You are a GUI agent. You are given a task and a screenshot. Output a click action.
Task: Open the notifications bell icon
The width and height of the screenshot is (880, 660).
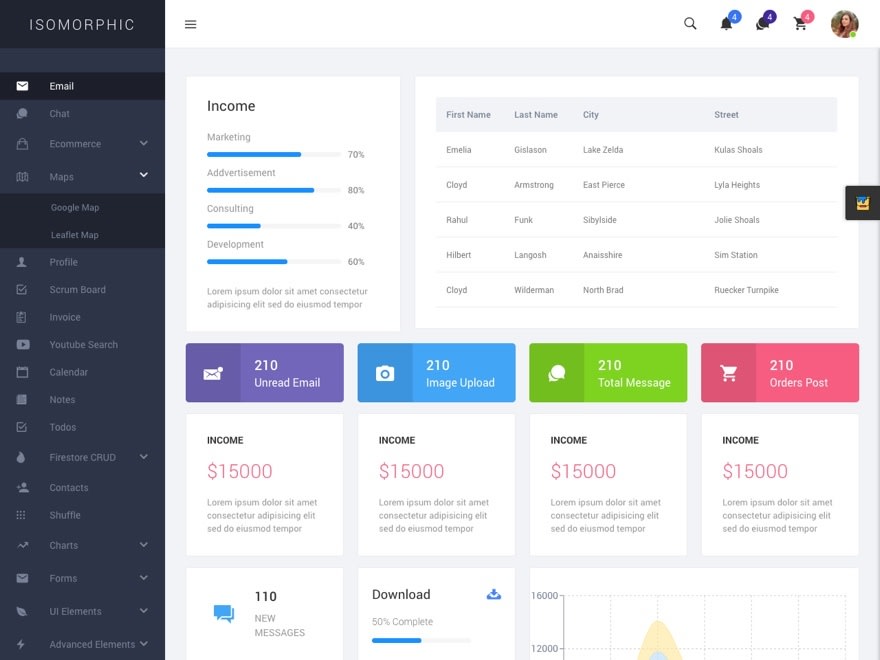pyautogui.click(x=727, y=24)
